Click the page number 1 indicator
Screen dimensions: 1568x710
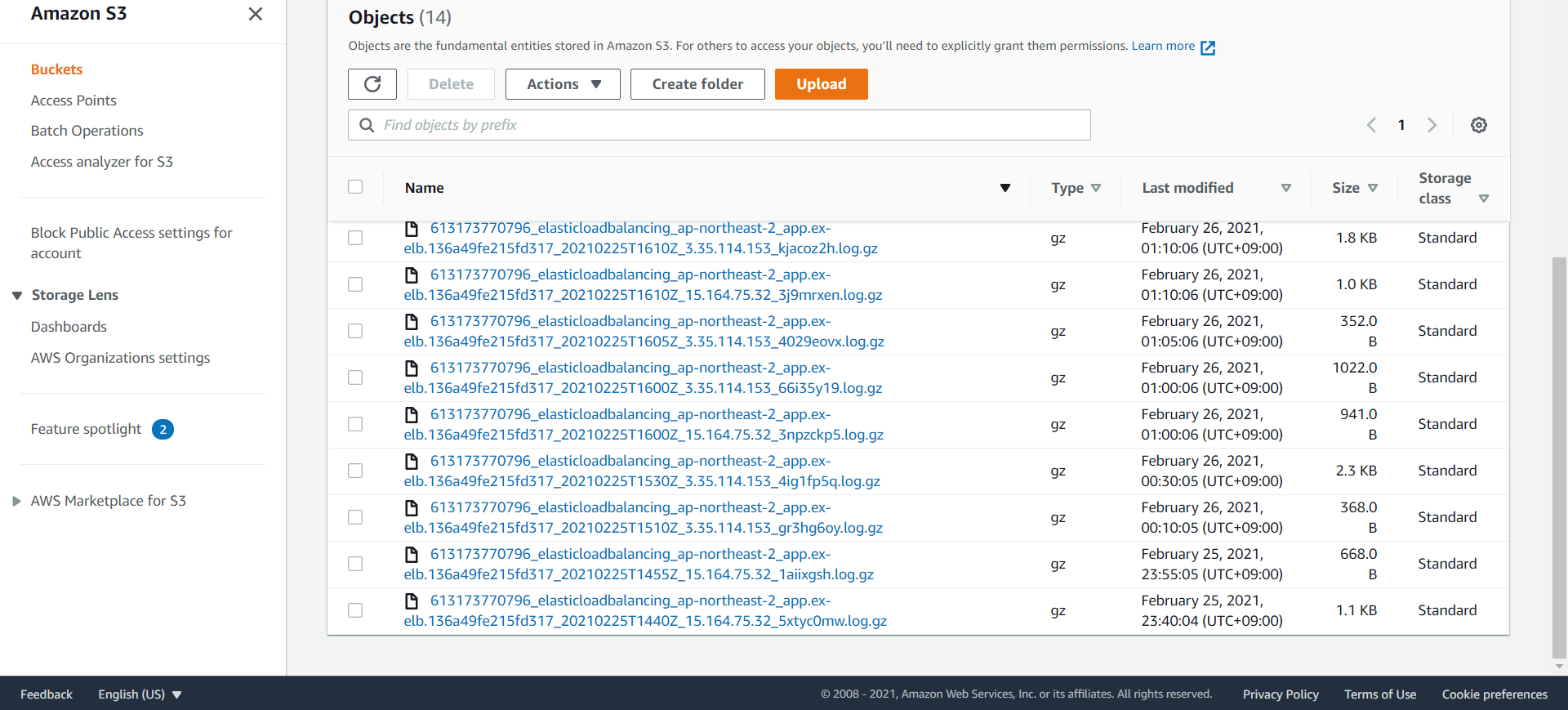click(x=1401, y=125)
